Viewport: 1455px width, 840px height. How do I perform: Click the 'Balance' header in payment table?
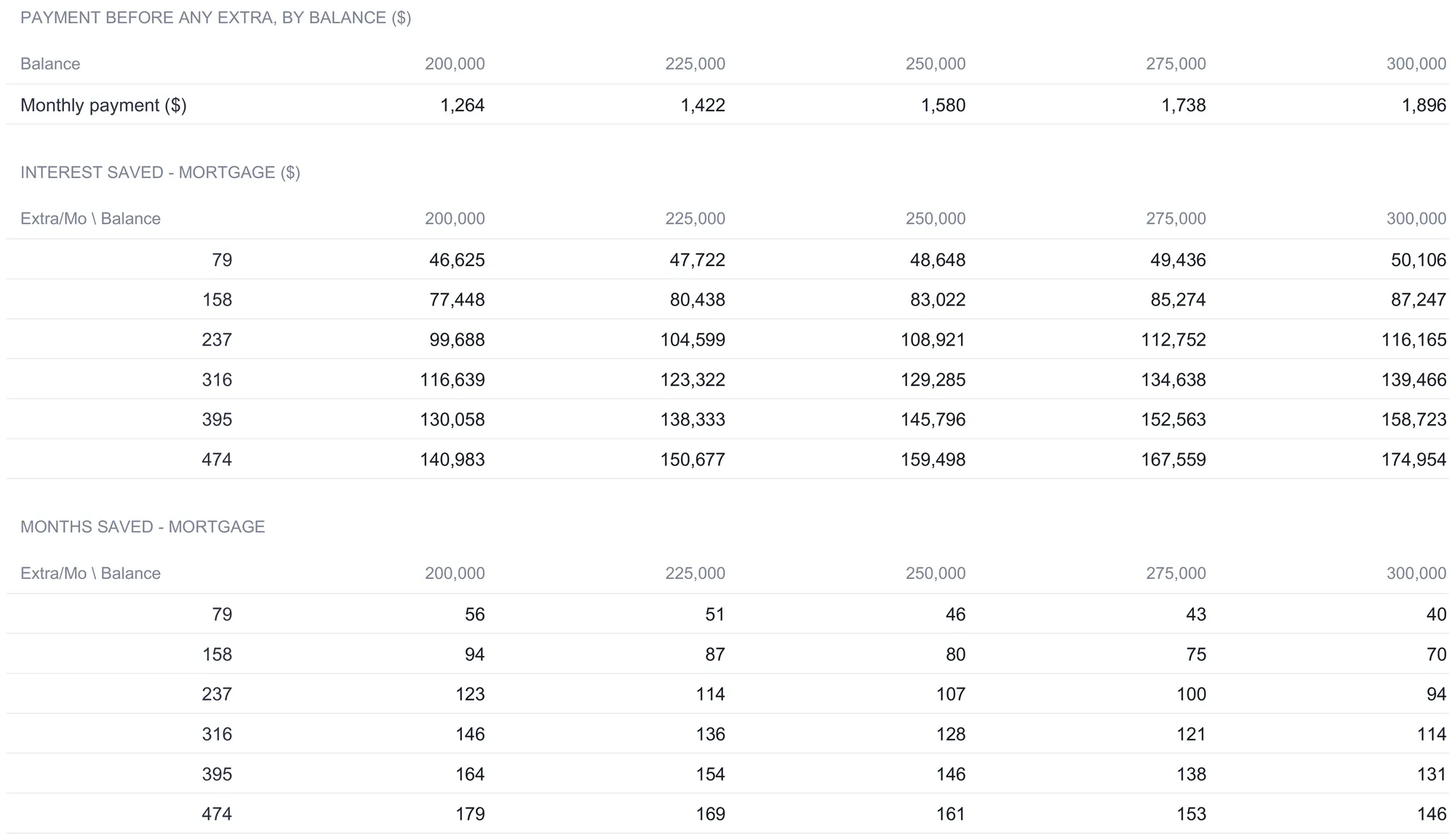pyautogui.click(x=50, y=64)
